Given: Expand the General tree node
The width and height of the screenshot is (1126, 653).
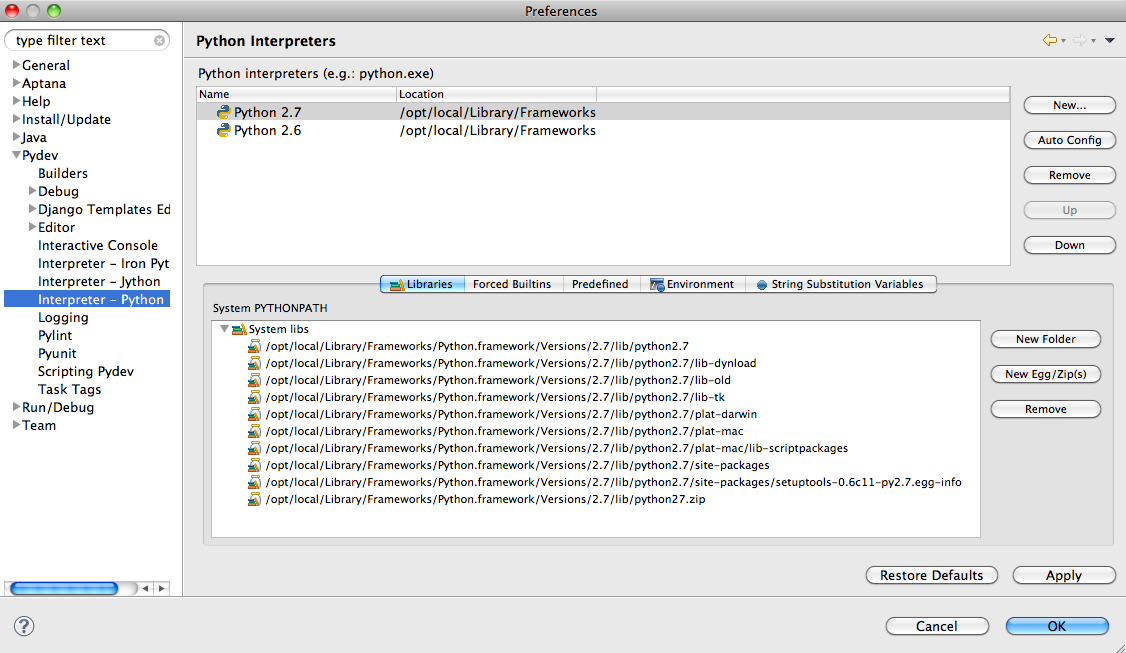Looking at the screenshot, I should tap(16, 65).
